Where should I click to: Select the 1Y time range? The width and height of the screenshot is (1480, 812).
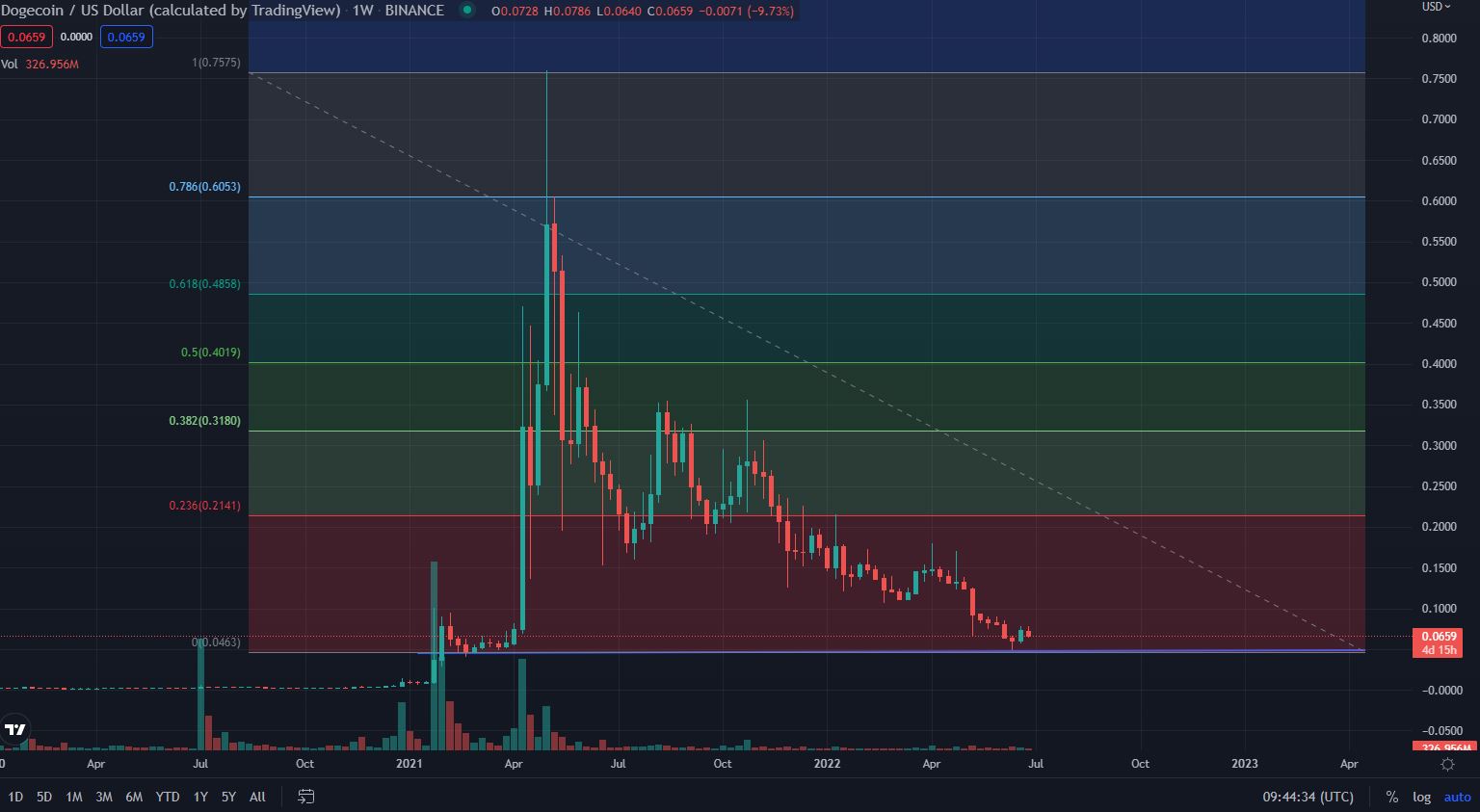(200, 797)
